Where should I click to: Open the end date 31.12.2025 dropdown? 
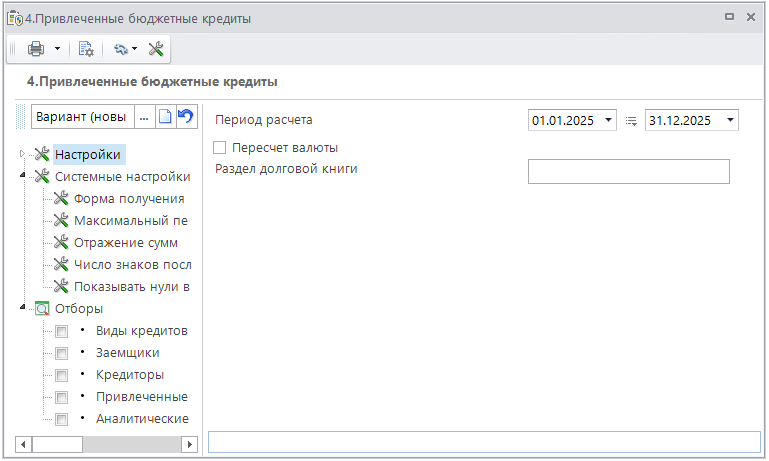point(729,120)
